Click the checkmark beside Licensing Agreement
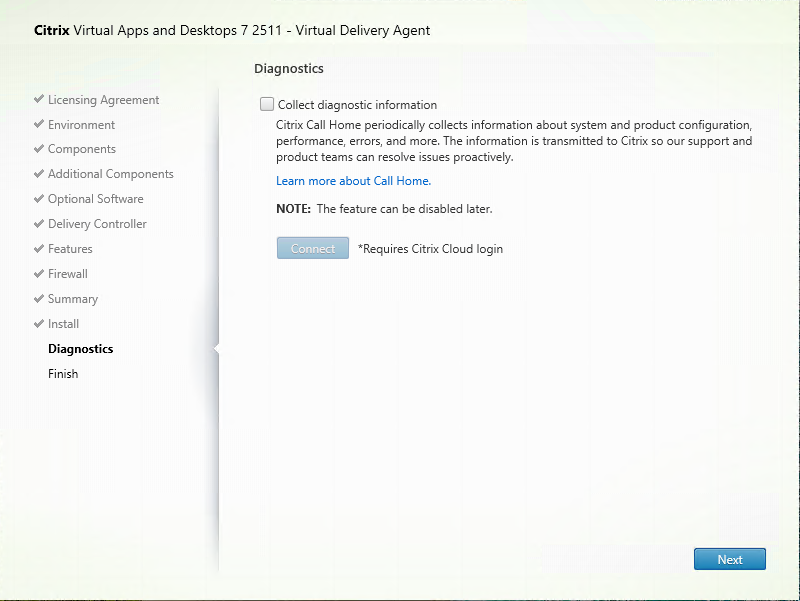Viewport: 800px width, 601px height. pyautogui.click(x=39, y=100)
